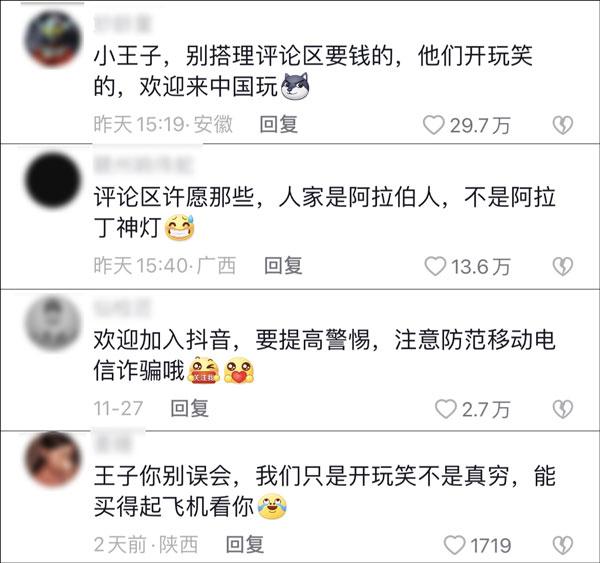Like the 陕西 comment with 1719 likes
This screenshot has height=563, width=600.
[x=455, y=545]
